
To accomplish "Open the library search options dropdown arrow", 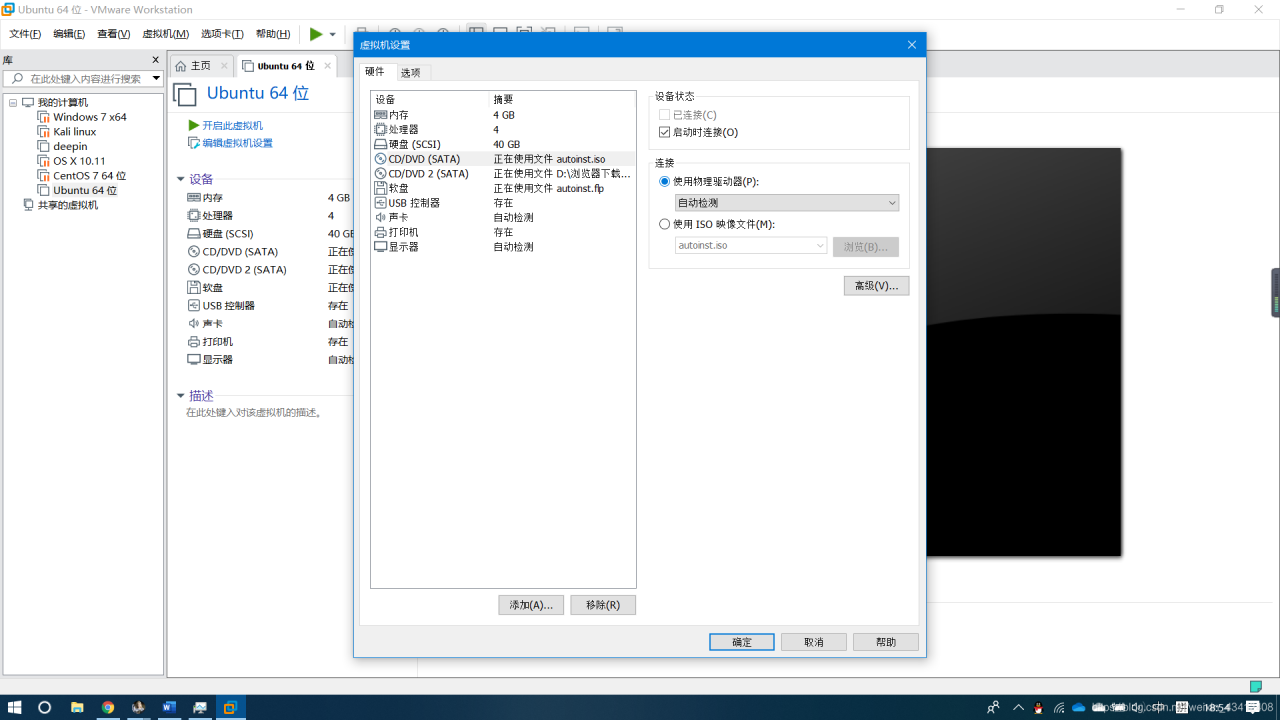I will point(156,78).
